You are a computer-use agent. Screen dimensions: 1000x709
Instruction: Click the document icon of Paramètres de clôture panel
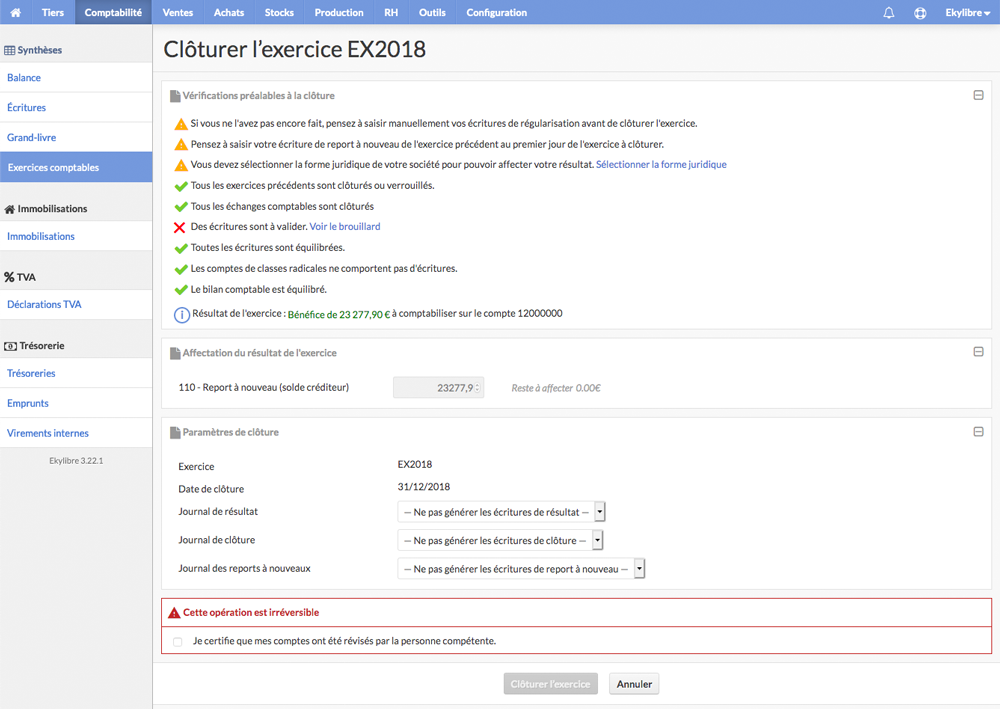(175, 433)
